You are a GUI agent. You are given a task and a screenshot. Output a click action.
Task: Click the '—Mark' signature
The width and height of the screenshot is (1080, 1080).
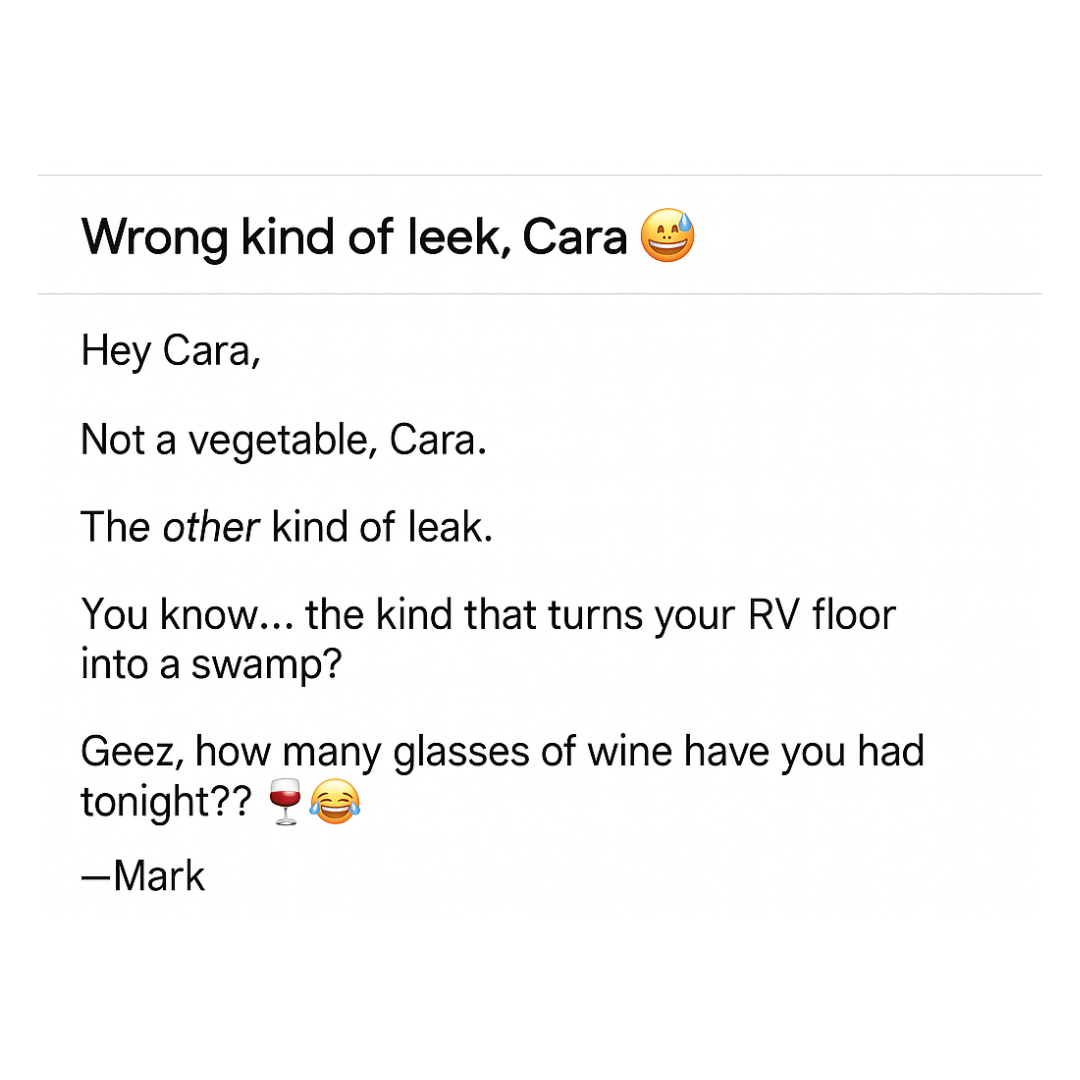[143, 876]
